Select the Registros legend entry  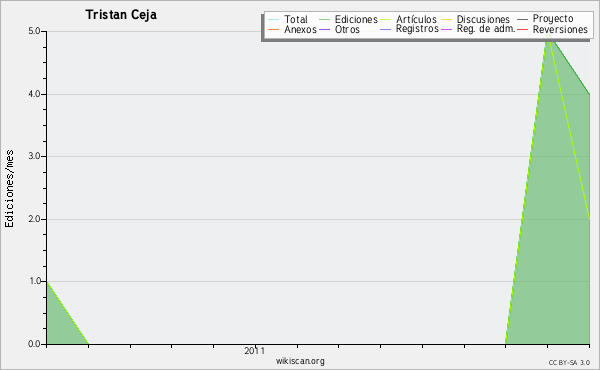click(417, 29)
